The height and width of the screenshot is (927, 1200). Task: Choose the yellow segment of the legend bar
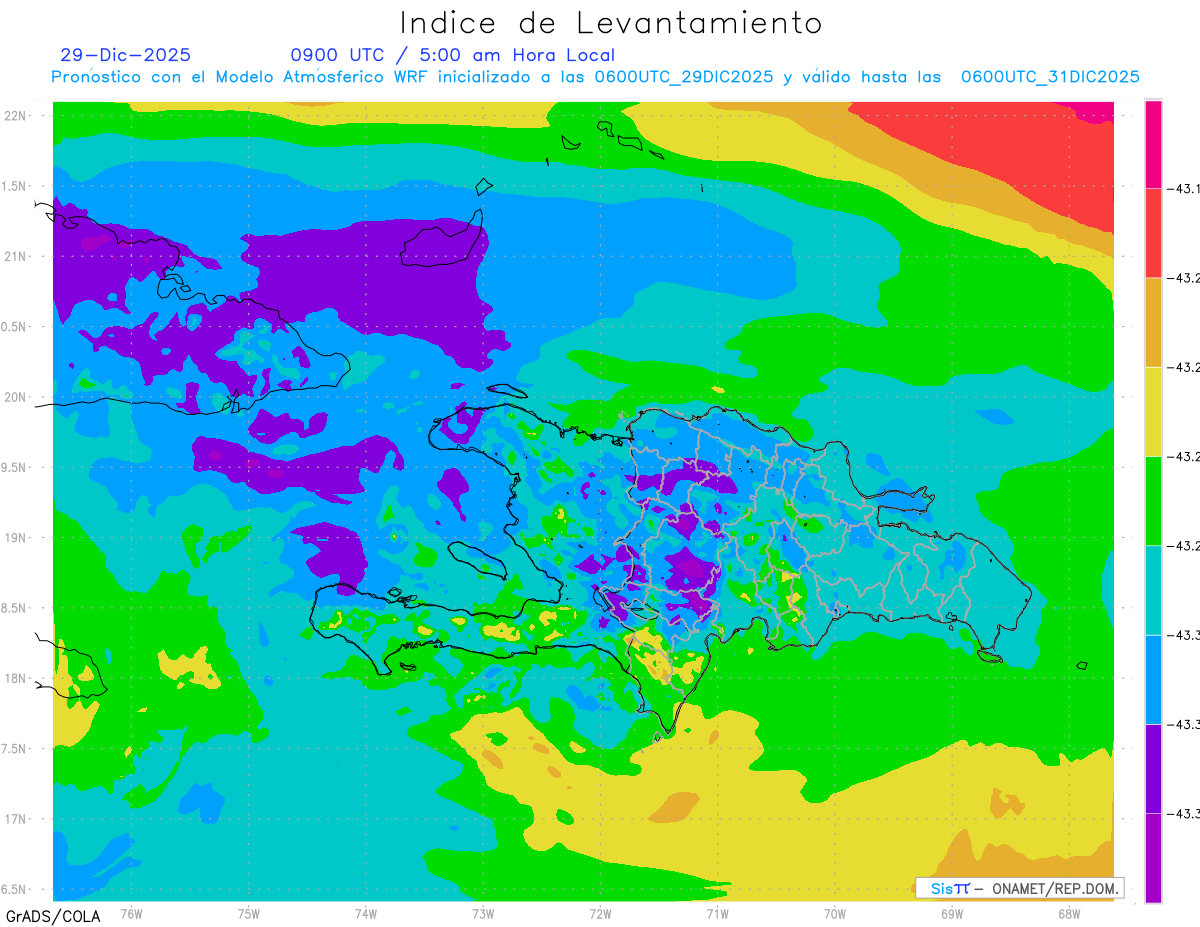[x=1153, y=411]
